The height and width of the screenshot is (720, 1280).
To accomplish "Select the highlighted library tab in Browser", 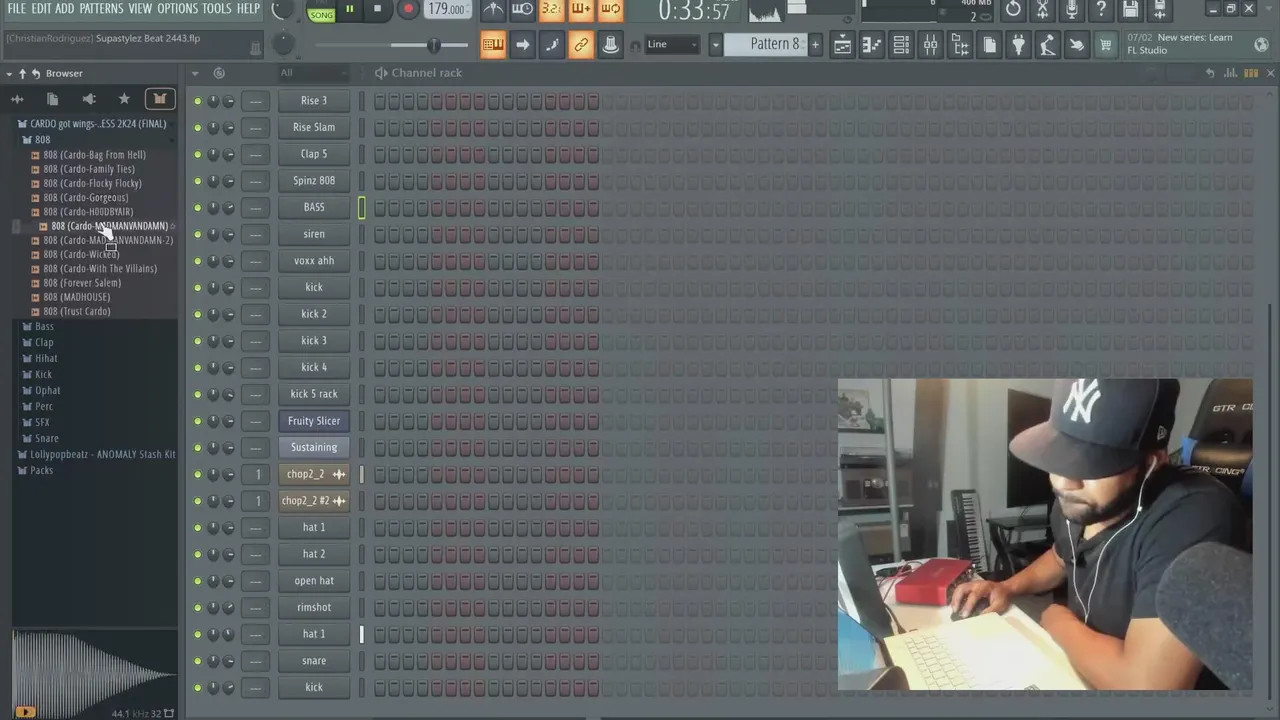I will (x=159, y=99).
